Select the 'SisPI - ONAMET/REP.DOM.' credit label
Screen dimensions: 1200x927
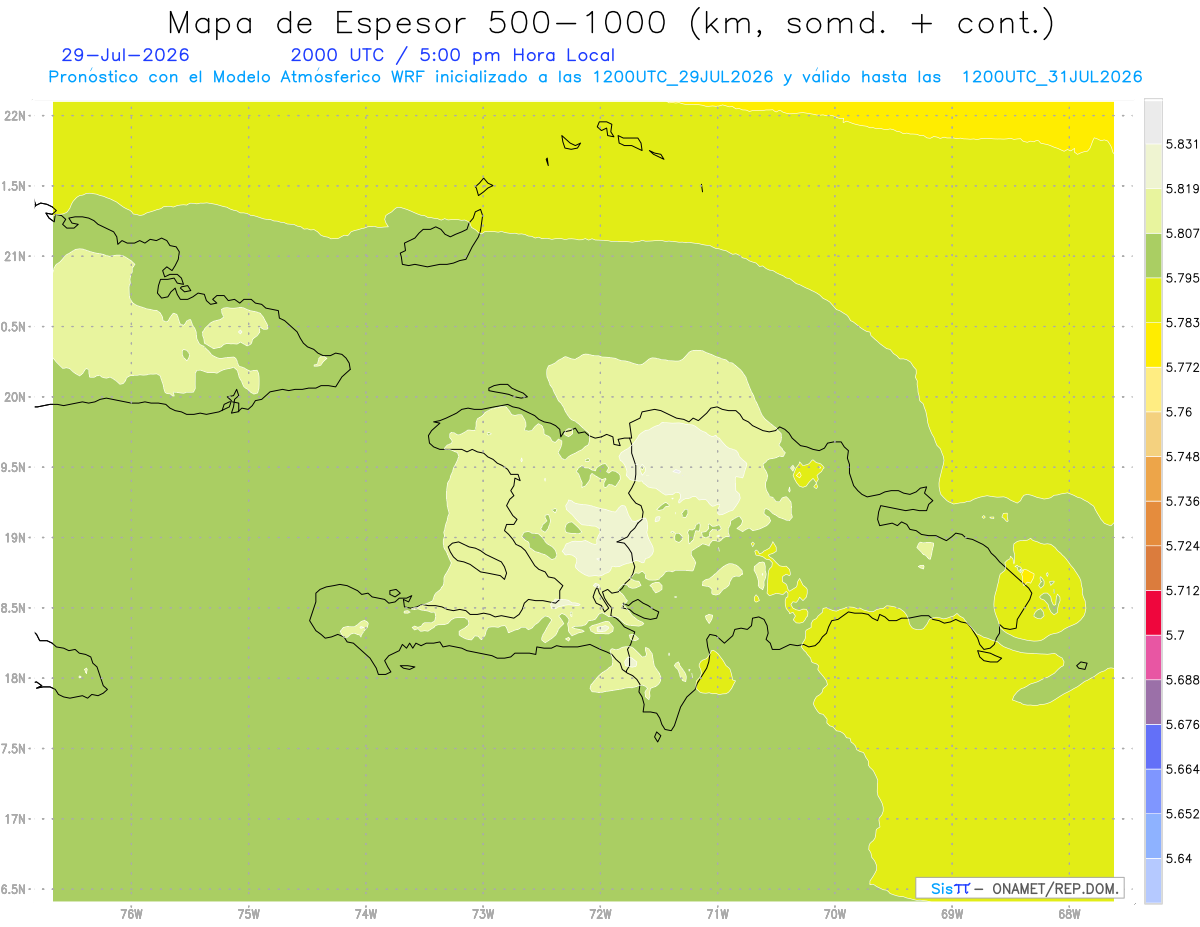1020,888
